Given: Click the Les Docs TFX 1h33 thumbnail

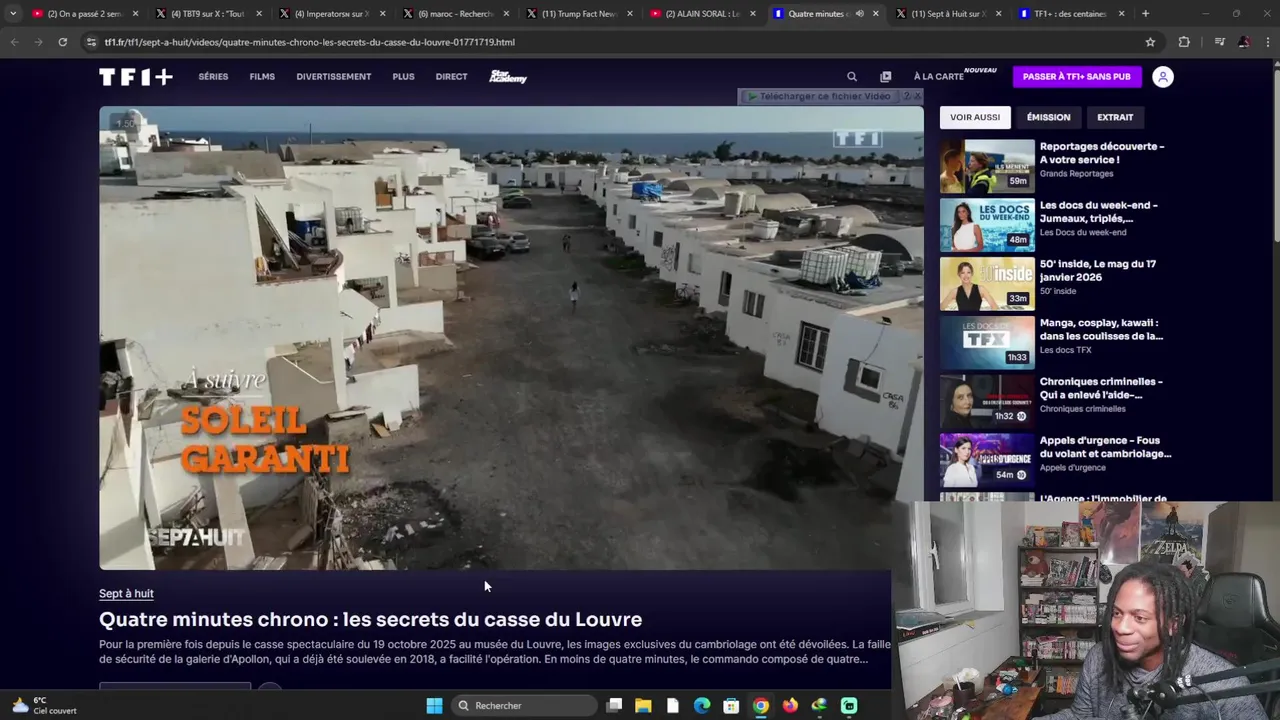Looking at the screenshot, I should tap(987, 343).
